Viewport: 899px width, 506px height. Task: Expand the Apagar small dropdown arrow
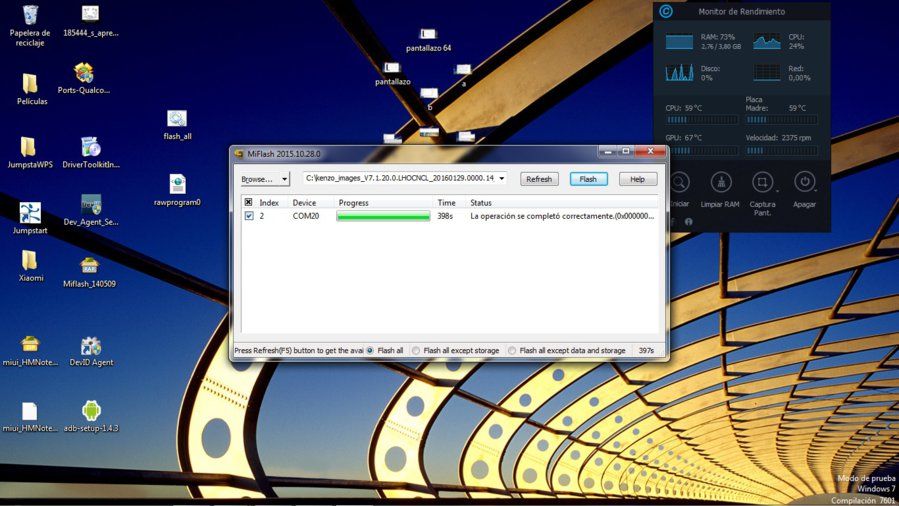pyautogui.click(x=815, y=191)
